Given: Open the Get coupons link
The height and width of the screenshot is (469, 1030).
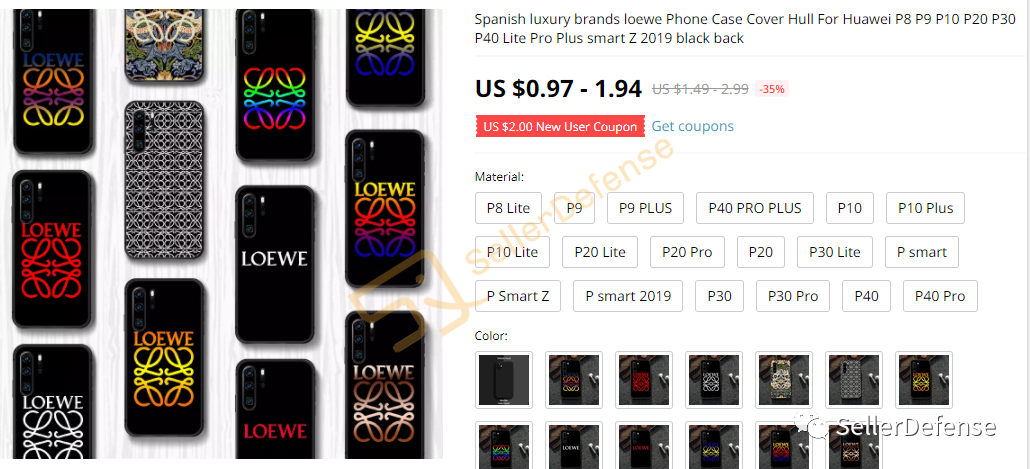Looking at the screenshot, I should pos(692,126).
